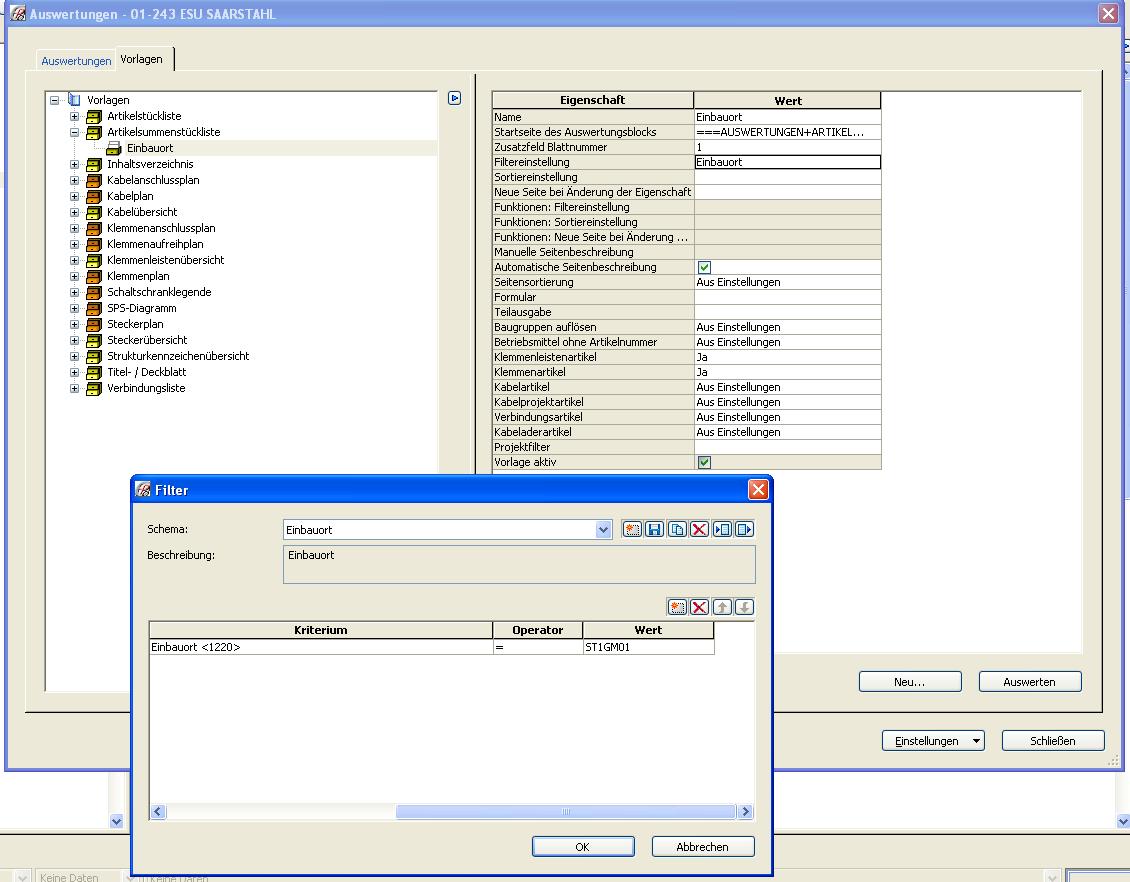
Task: Click the Kabelübersicht folder icon
Action: [x=94, y=212]
